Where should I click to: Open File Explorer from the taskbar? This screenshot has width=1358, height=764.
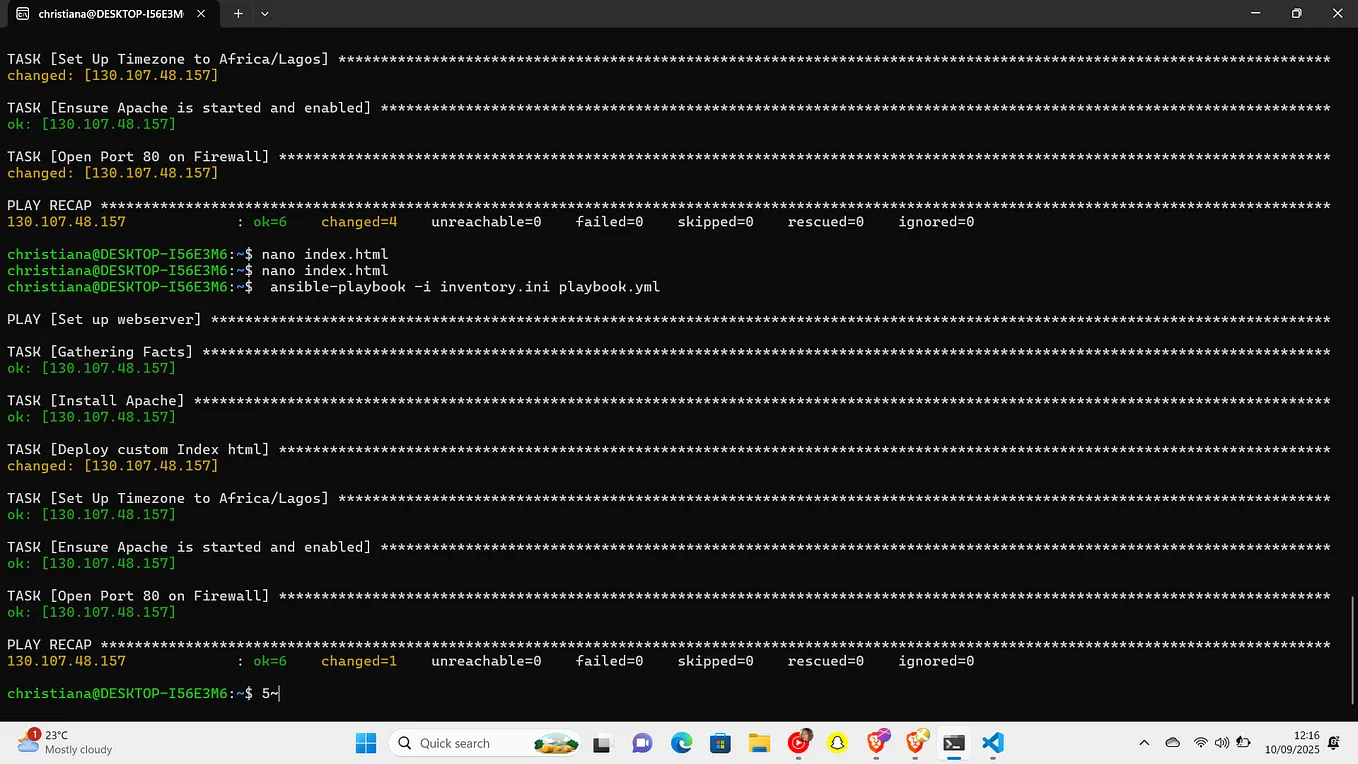tap(759, 743)
